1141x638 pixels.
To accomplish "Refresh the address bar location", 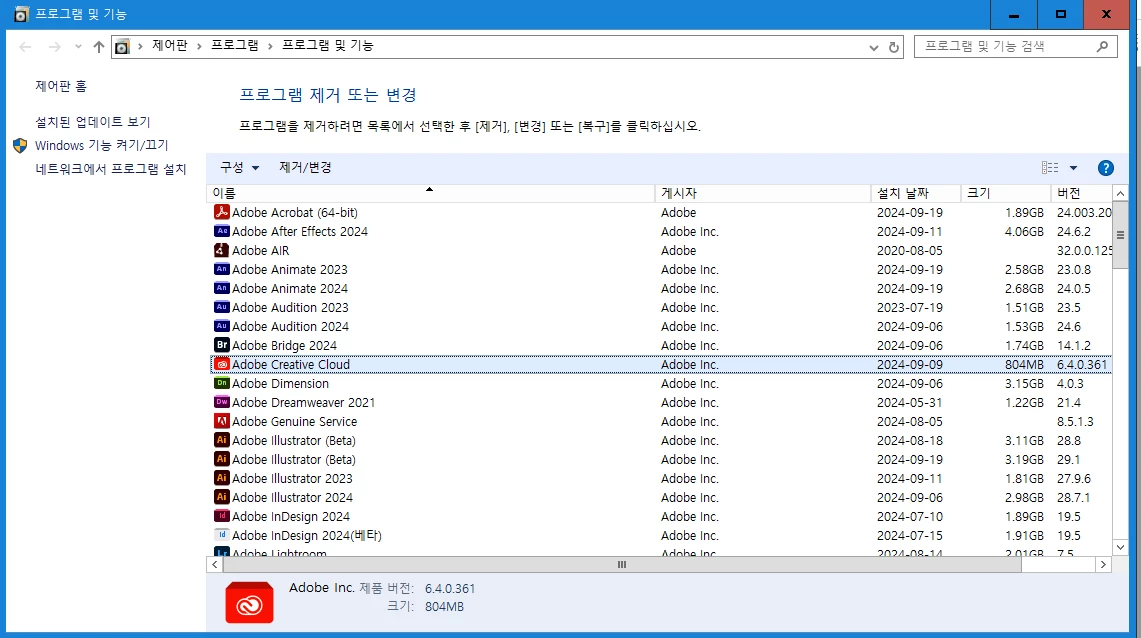I will pyautogui.click(x=894, y=47).
